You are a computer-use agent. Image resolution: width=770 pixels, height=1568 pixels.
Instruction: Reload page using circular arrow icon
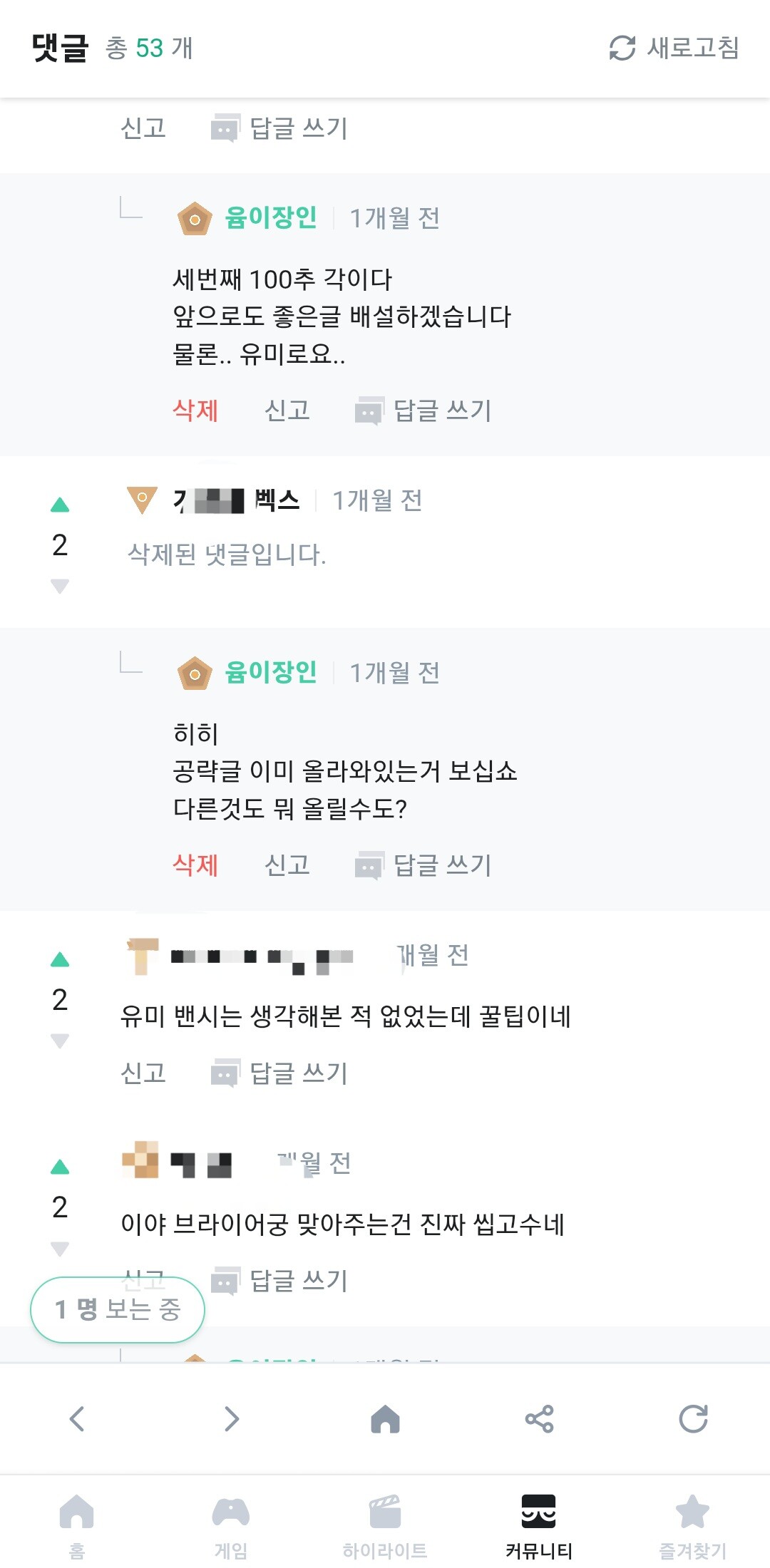tap(693, 1418)
